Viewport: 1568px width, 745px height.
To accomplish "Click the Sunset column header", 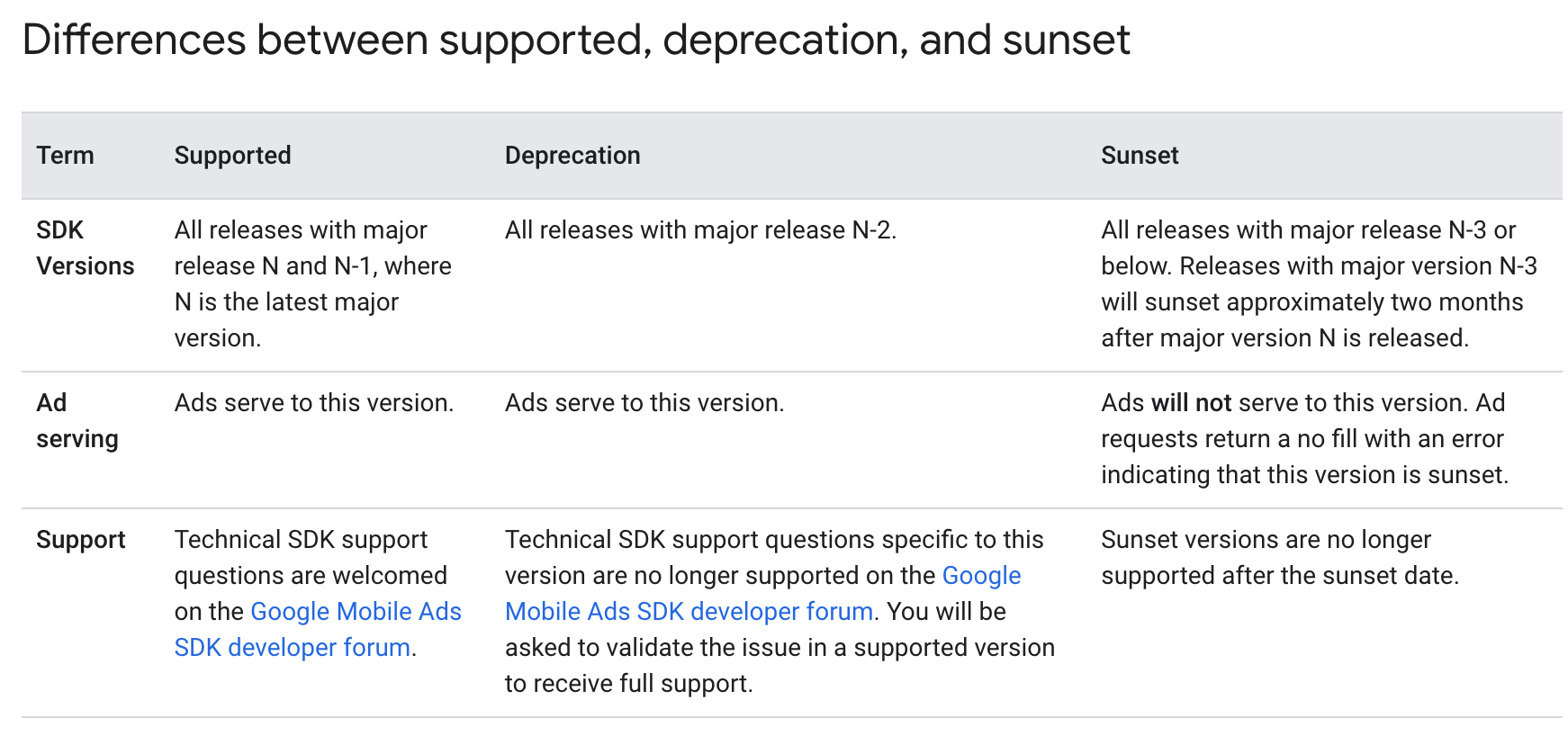I will point(1140,156).
